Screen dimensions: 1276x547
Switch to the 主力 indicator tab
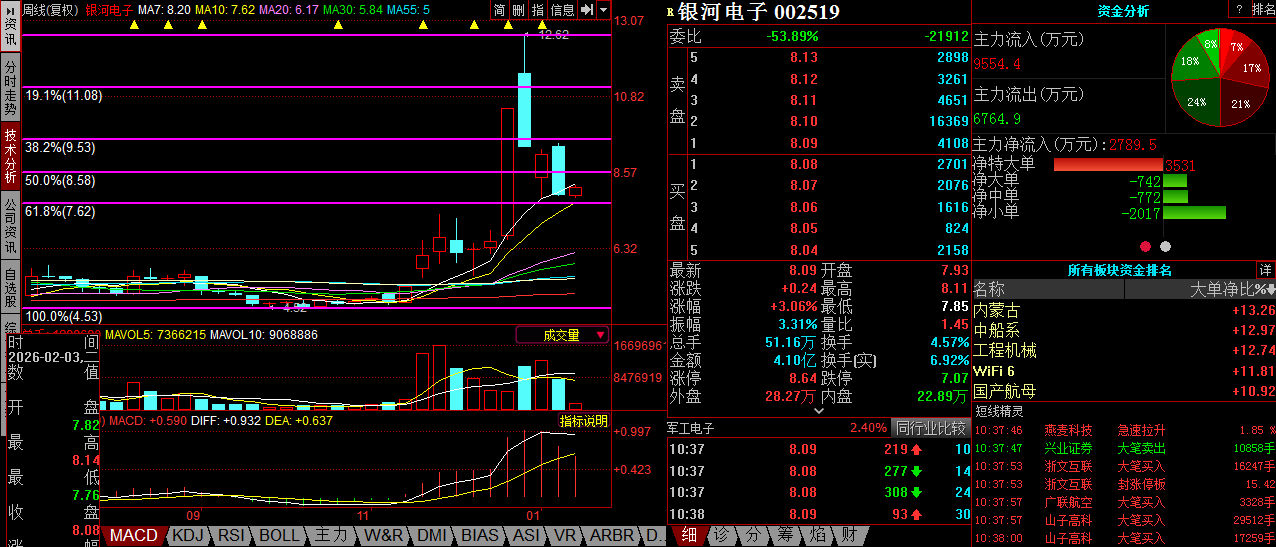[331, 535]
